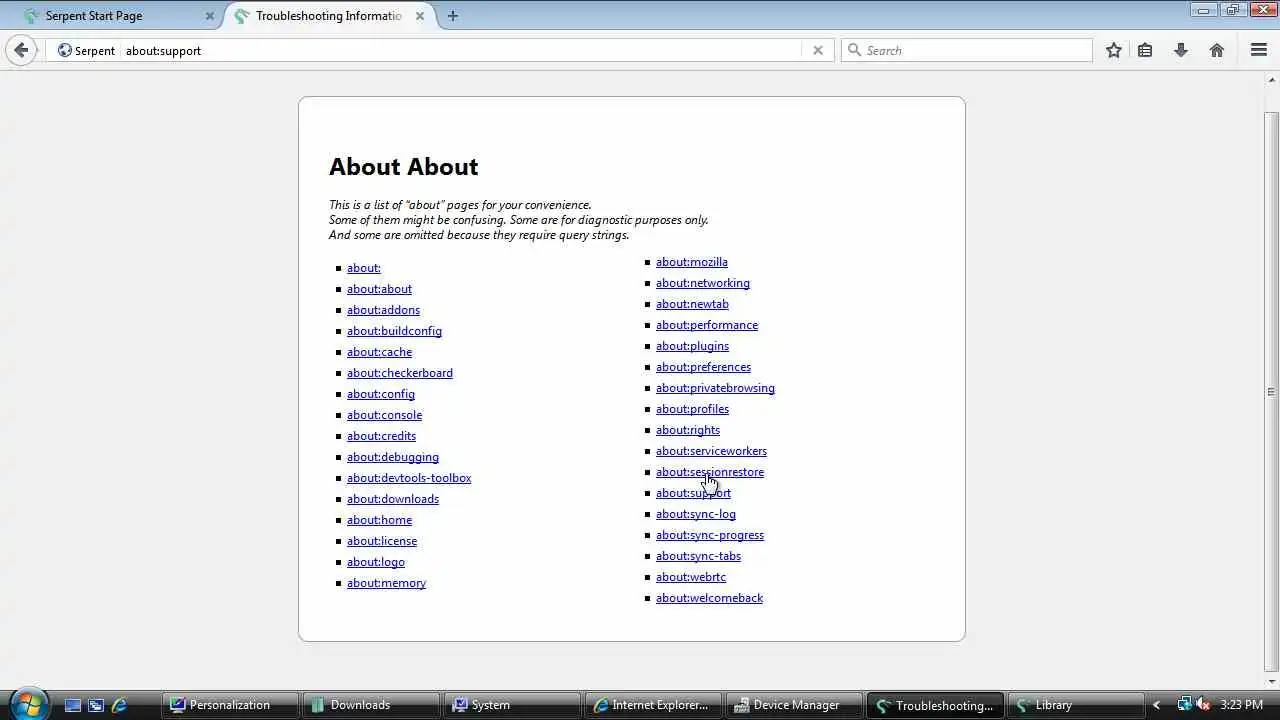Open the about:buildconfig link
Viewport: 1280px width, 720px height.
coord(394,331)
